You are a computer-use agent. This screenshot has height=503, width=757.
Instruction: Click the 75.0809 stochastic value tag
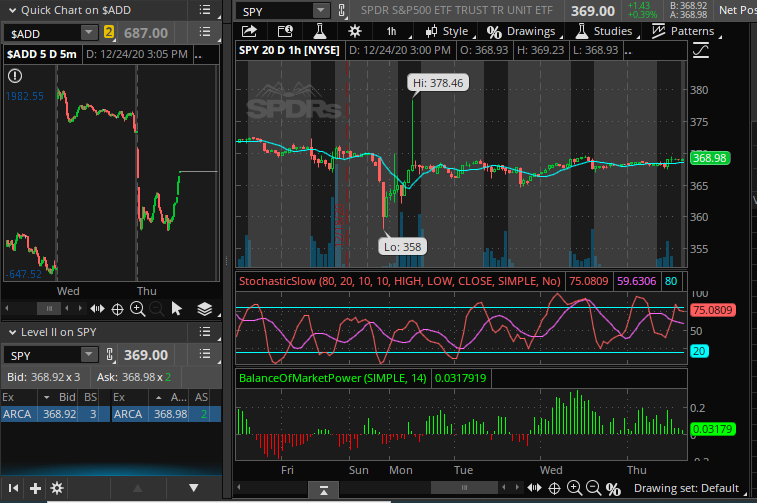(x=713, y=310)
